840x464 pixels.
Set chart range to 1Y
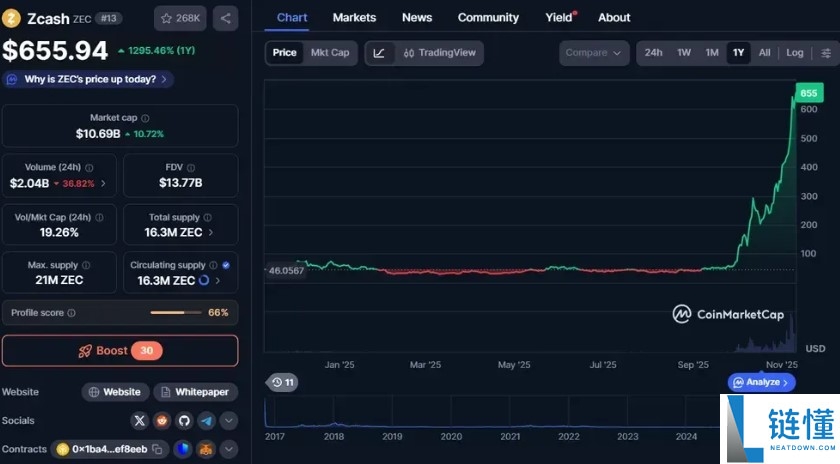tap(738, 53)
